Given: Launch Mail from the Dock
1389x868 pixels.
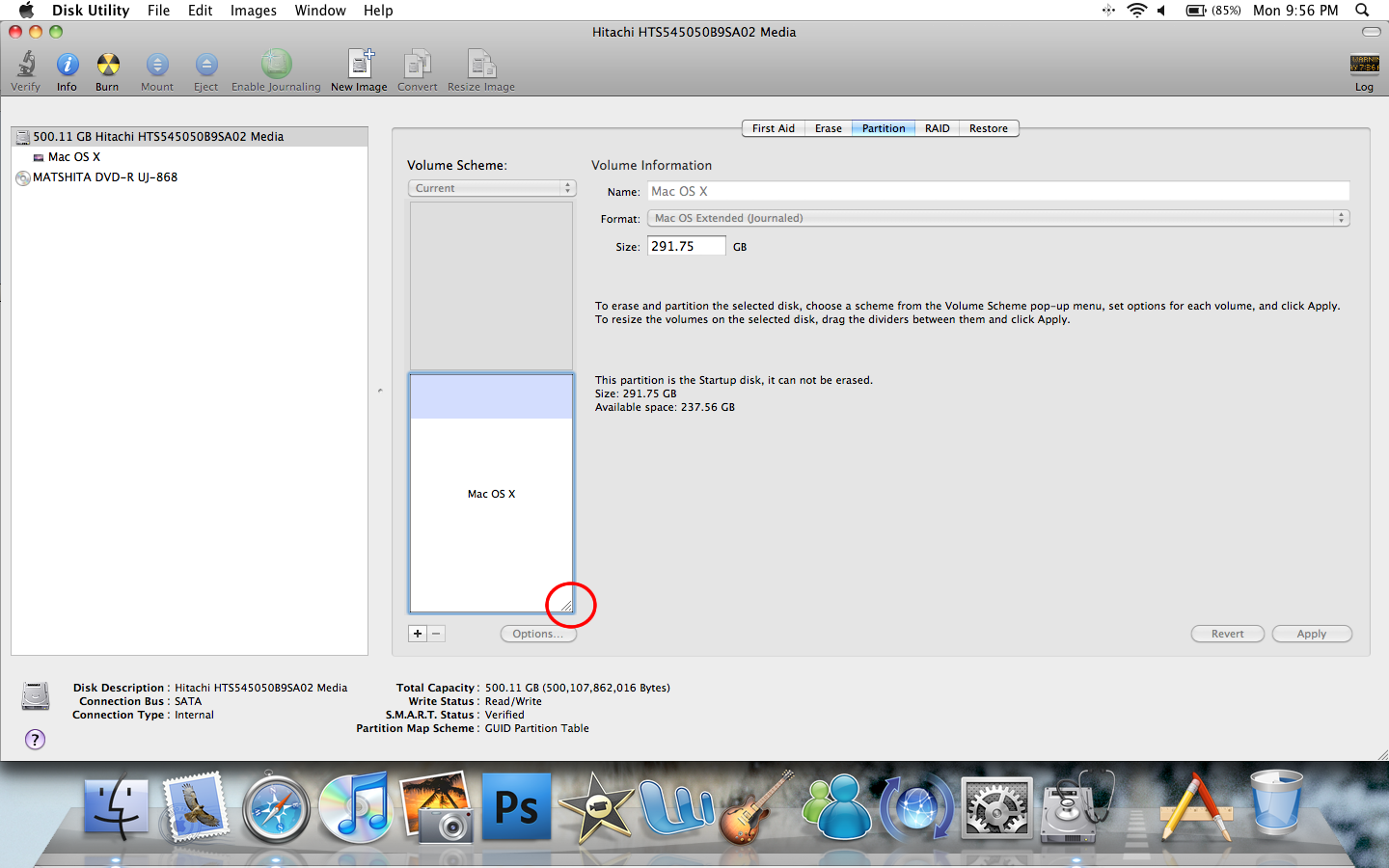Looking at the screenshot, I should coord(197,808).
